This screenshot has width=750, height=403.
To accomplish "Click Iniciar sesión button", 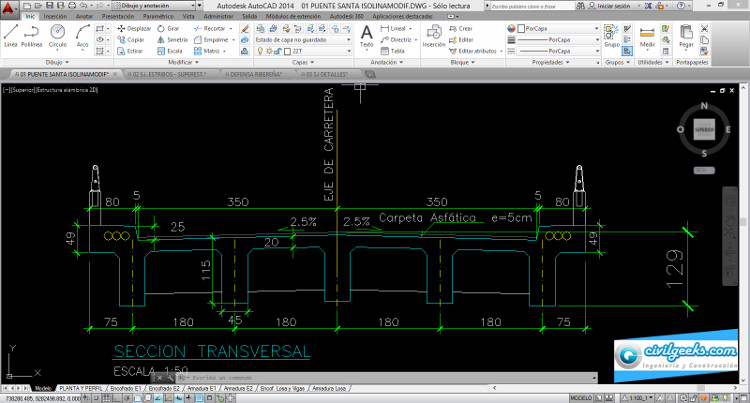I will tap(609, 6).
